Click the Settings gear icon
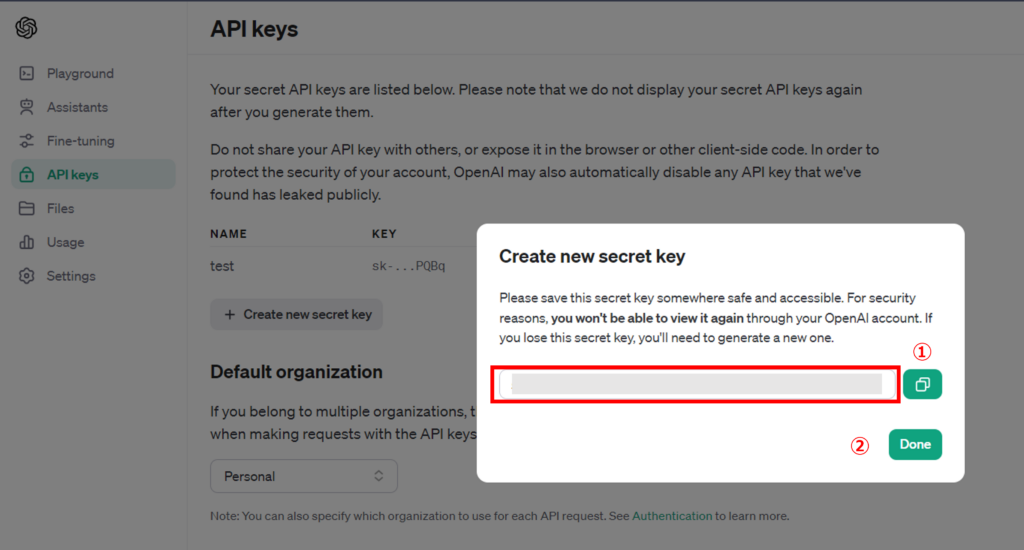The image size is (1024, 550). pyautogui.click(x=27, y=276)
